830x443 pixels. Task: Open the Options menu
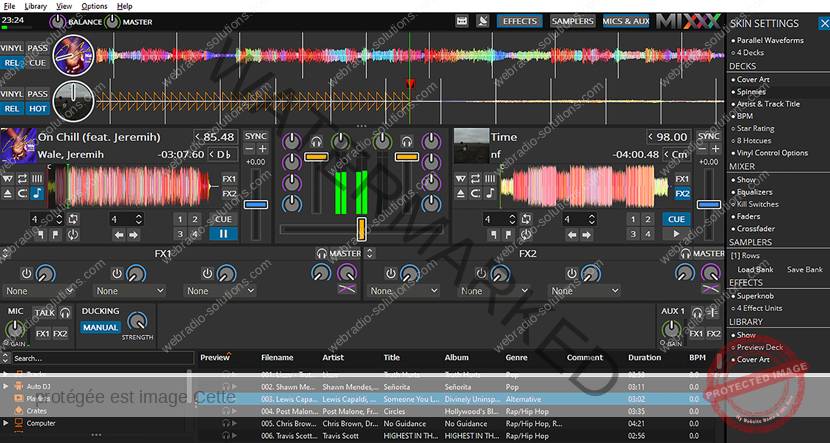[96, 6]
